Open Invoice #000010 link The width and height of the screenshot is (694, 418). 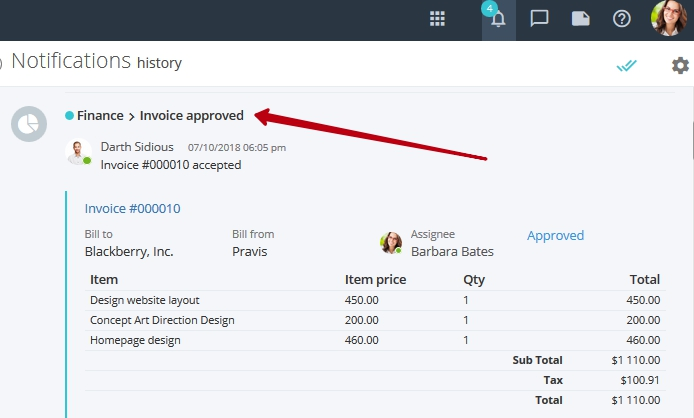pyautogui.click(x=132, y=209)
